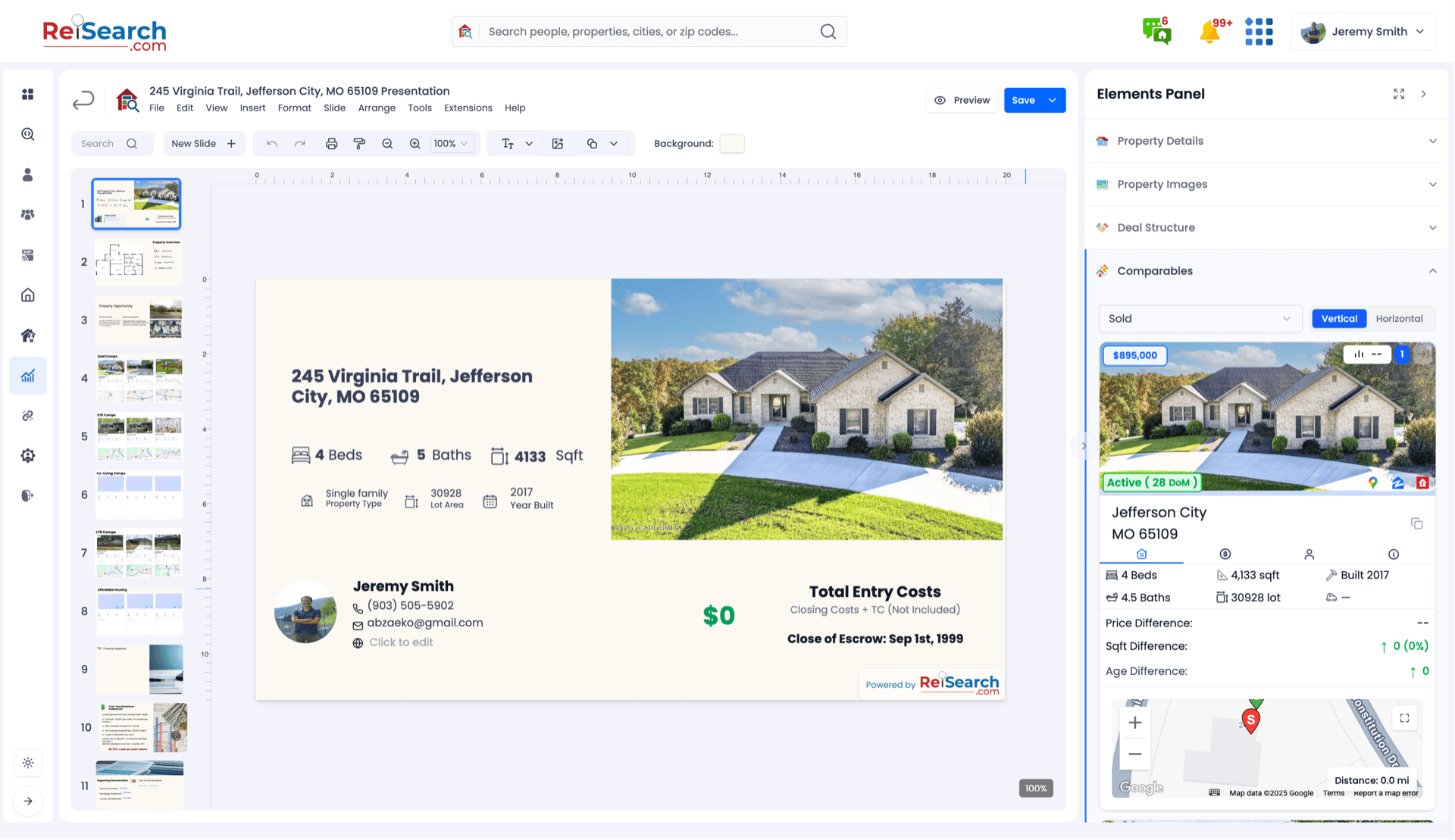
Task: Open the zoom 100% dropdown
Action: (x=451, y=144)
